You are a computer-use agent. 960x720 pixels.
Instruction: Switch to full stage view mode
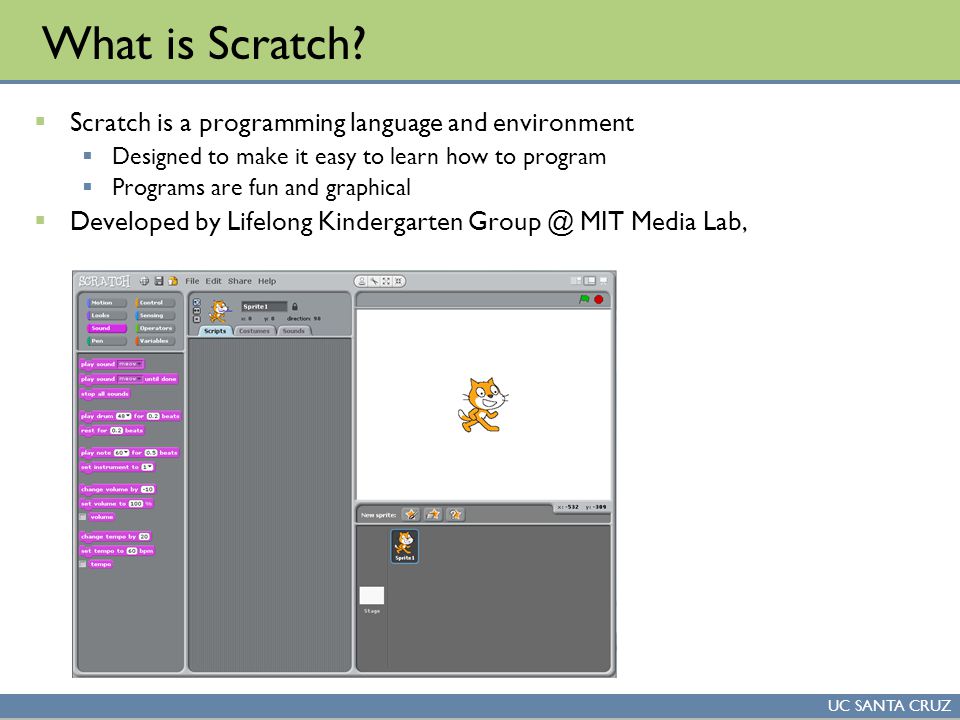tap(590, 280)
